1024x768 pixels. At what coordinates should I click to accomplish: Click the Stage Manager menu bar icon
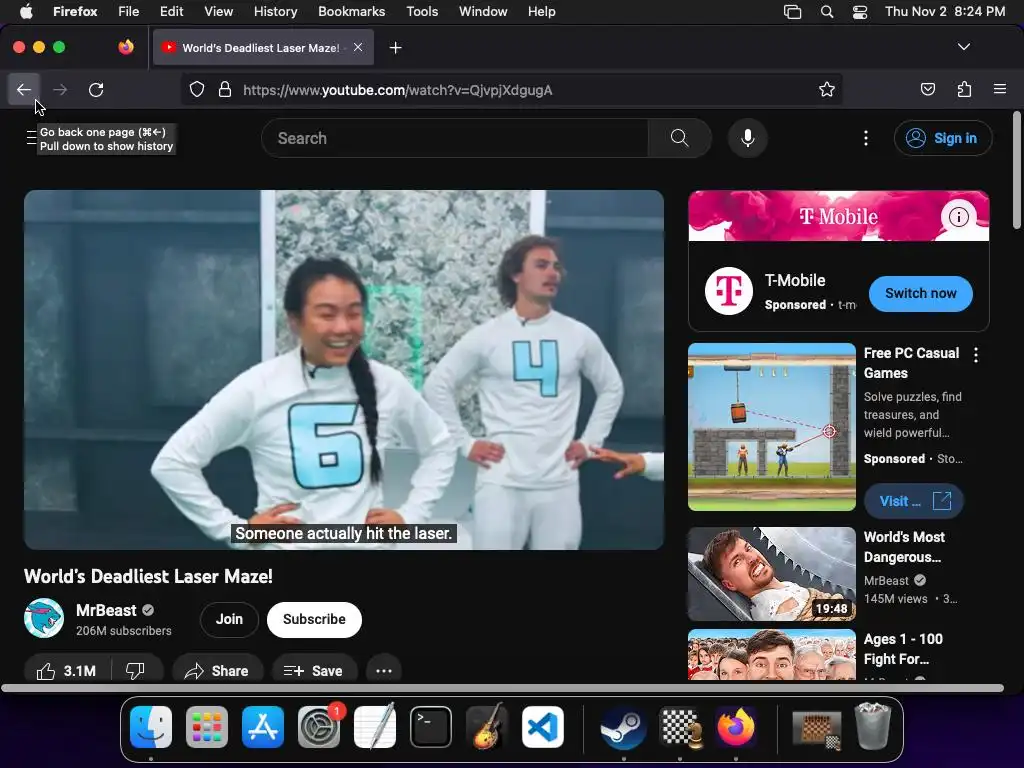pyautogui.click(x=792, y=11)
